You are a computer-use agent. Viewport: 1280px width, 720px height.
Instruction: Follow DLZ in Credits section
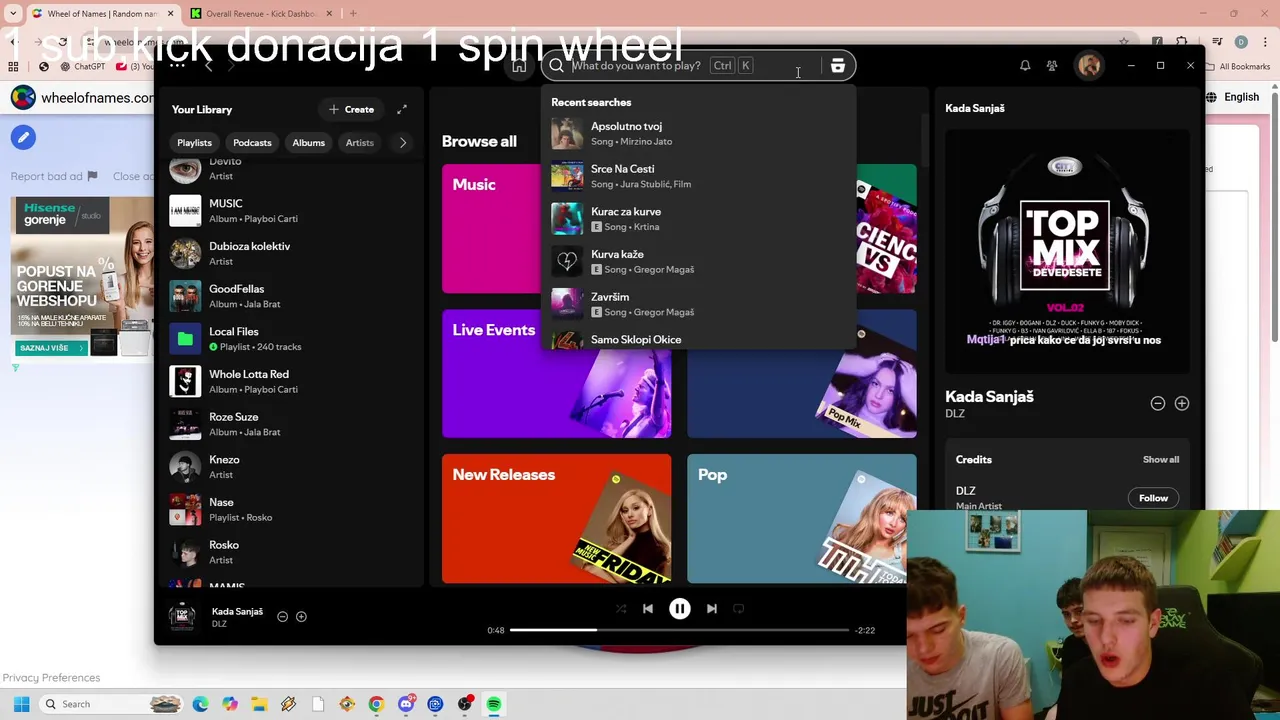[x=1153, y=498]
